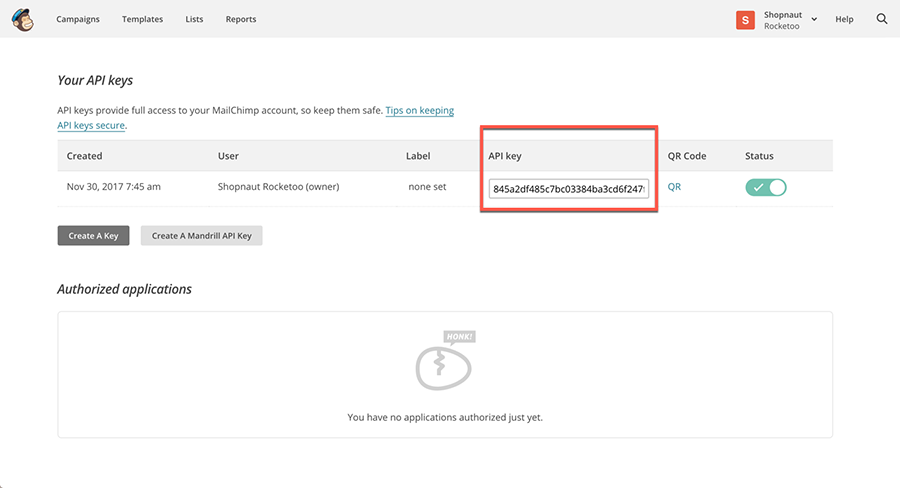Click the MailChimp monkey logo
Viewport: 900px width, 488px height.
(x=22, y=19)
